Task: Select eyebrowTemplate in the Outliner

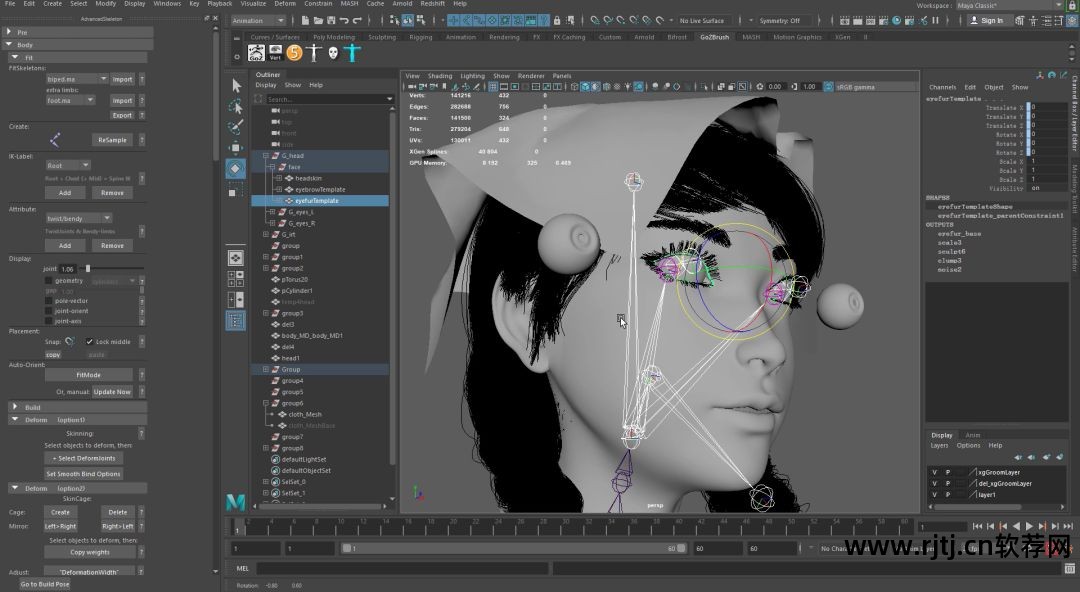Action: click(320, 189)
